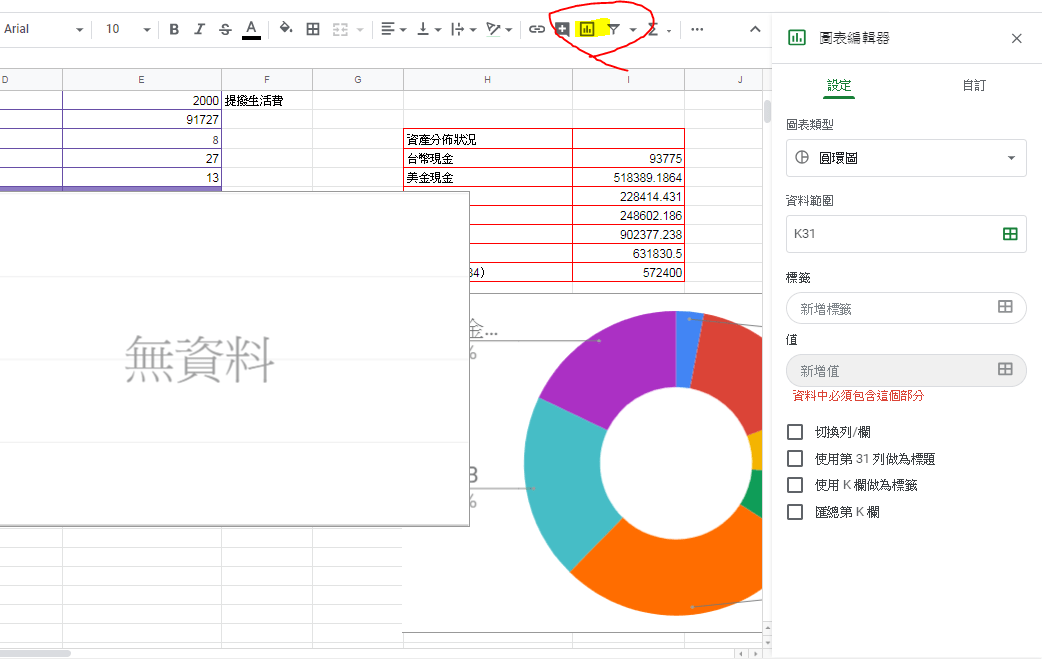
Task: Open the fill color bucket
Action: tap(286, 29)
